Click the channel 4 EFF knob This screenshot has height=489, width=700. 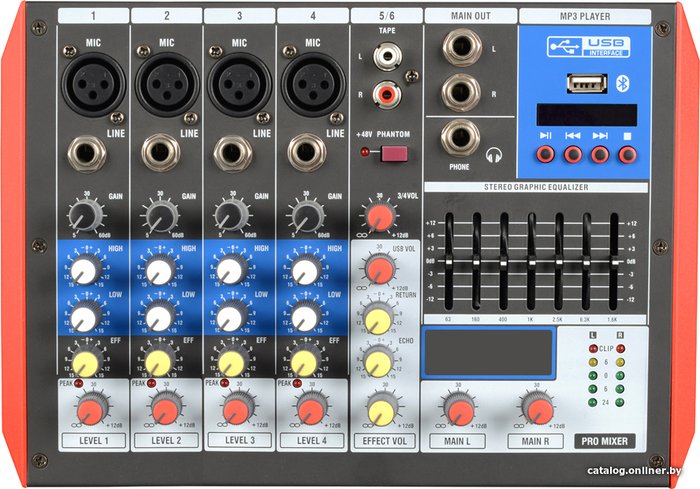click(x=304, y=362)
